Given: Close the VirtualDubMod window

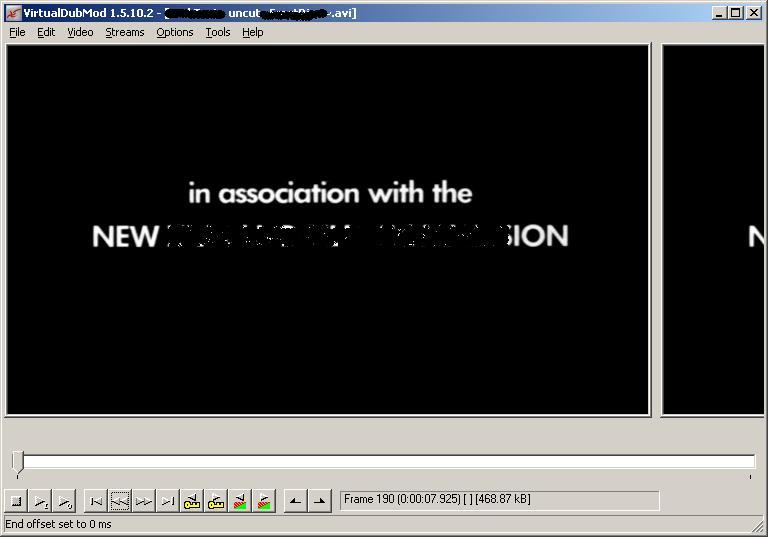Looking at the screenshot, I should [x=754, y=13].
